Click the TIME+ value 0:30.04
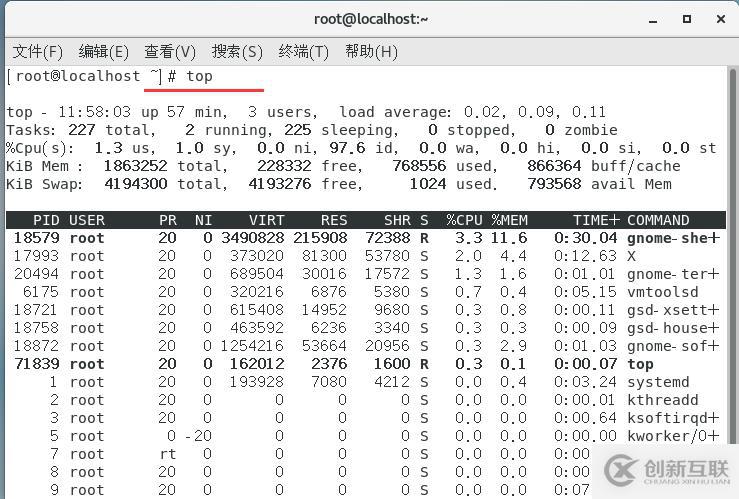739x499 pixels. pos(586,238)
